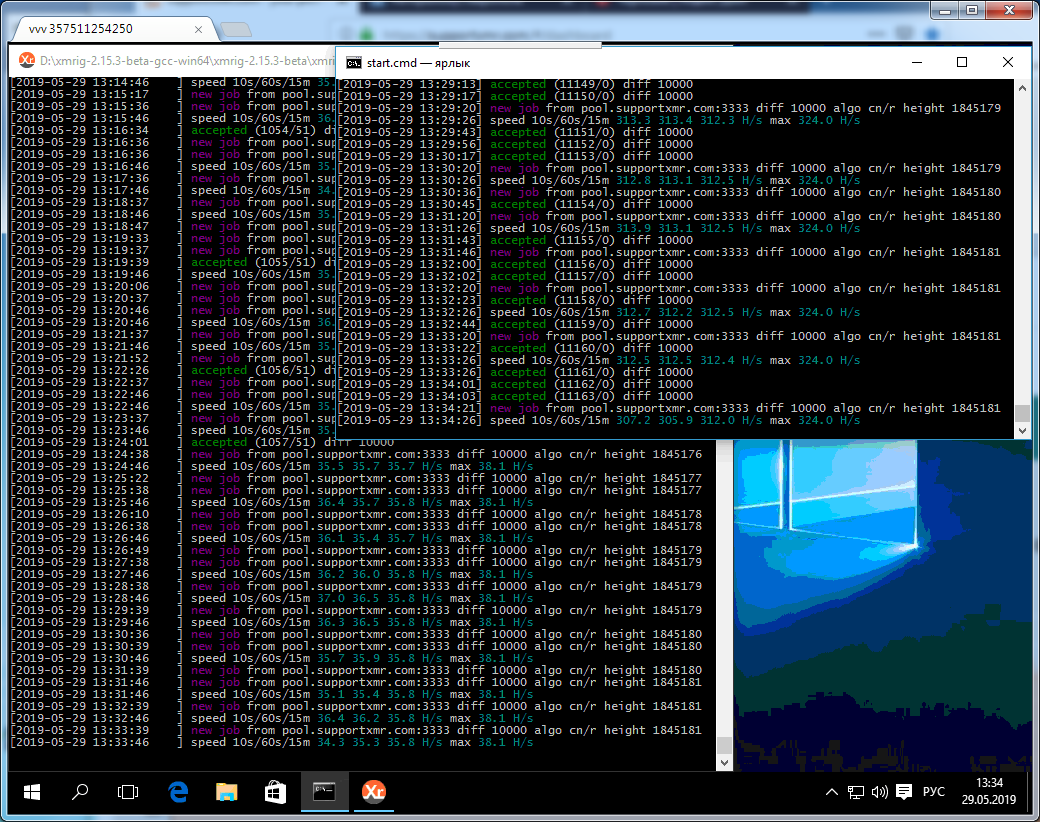Screen dimensions: 1040x822
Task: Click xmrig window title icon
Action: [x=27, y=60]
